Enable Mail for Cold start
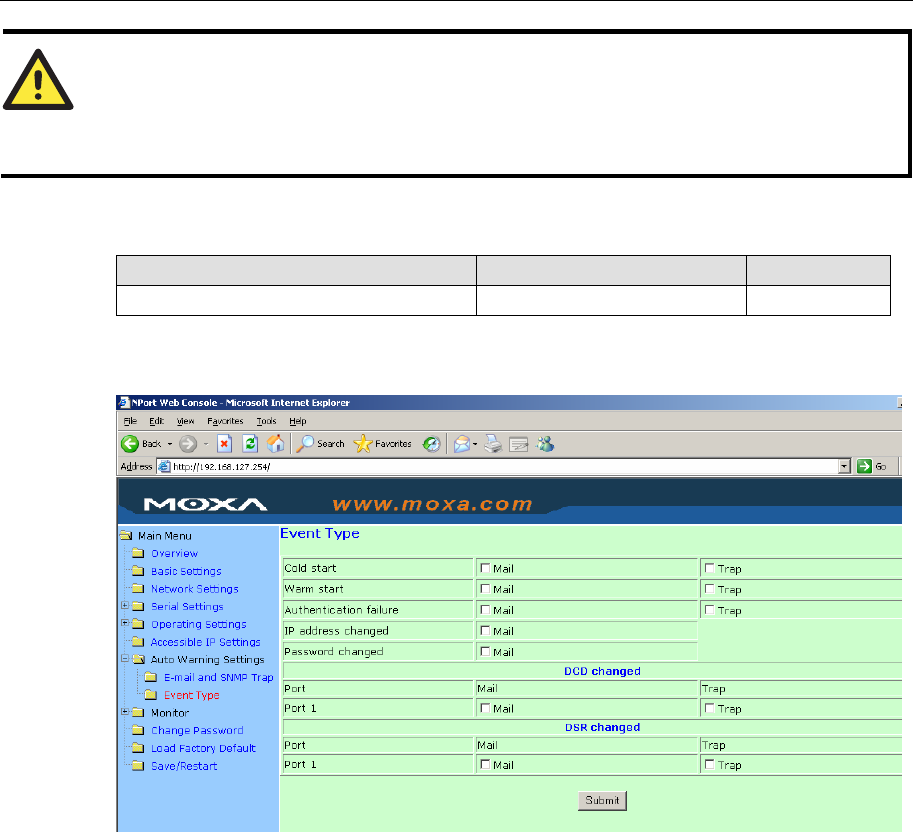913x832 pixels. pyautogui.click(x=485, y=568)
